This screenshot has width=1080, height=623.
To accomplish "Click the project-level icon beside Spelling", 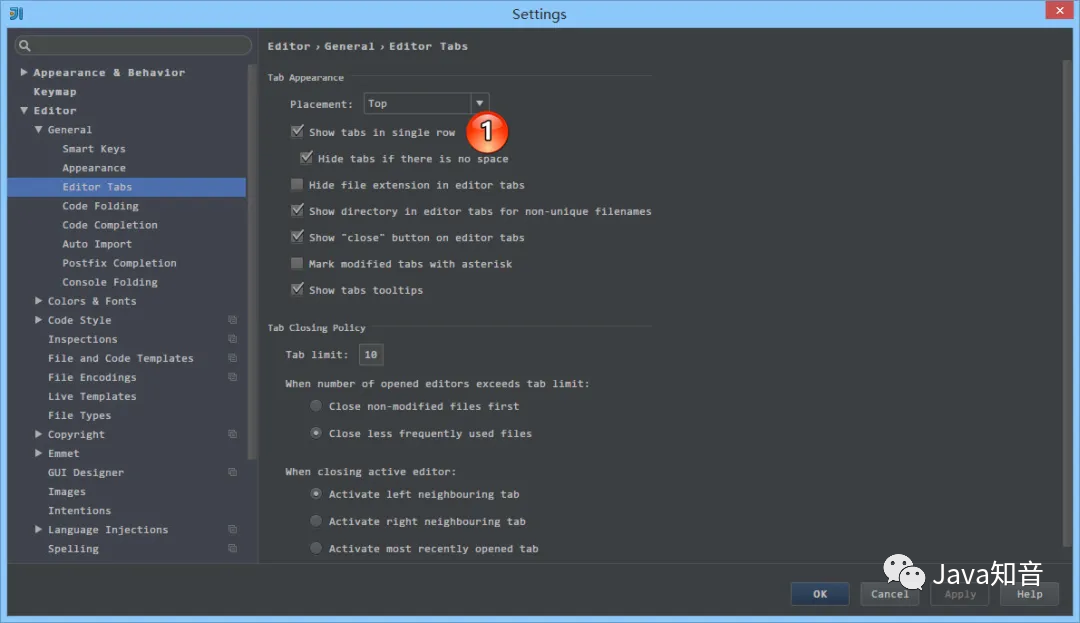I will [232, 548].
